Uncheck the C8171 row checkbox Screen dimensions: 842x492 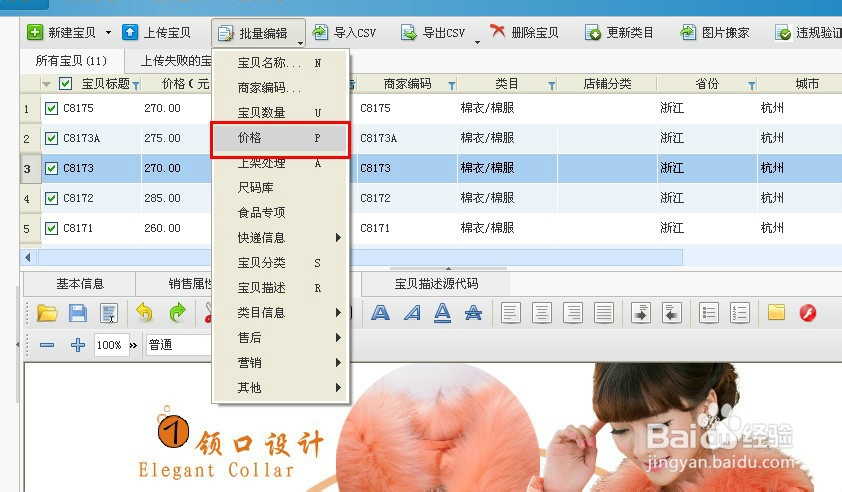point(51,228)
